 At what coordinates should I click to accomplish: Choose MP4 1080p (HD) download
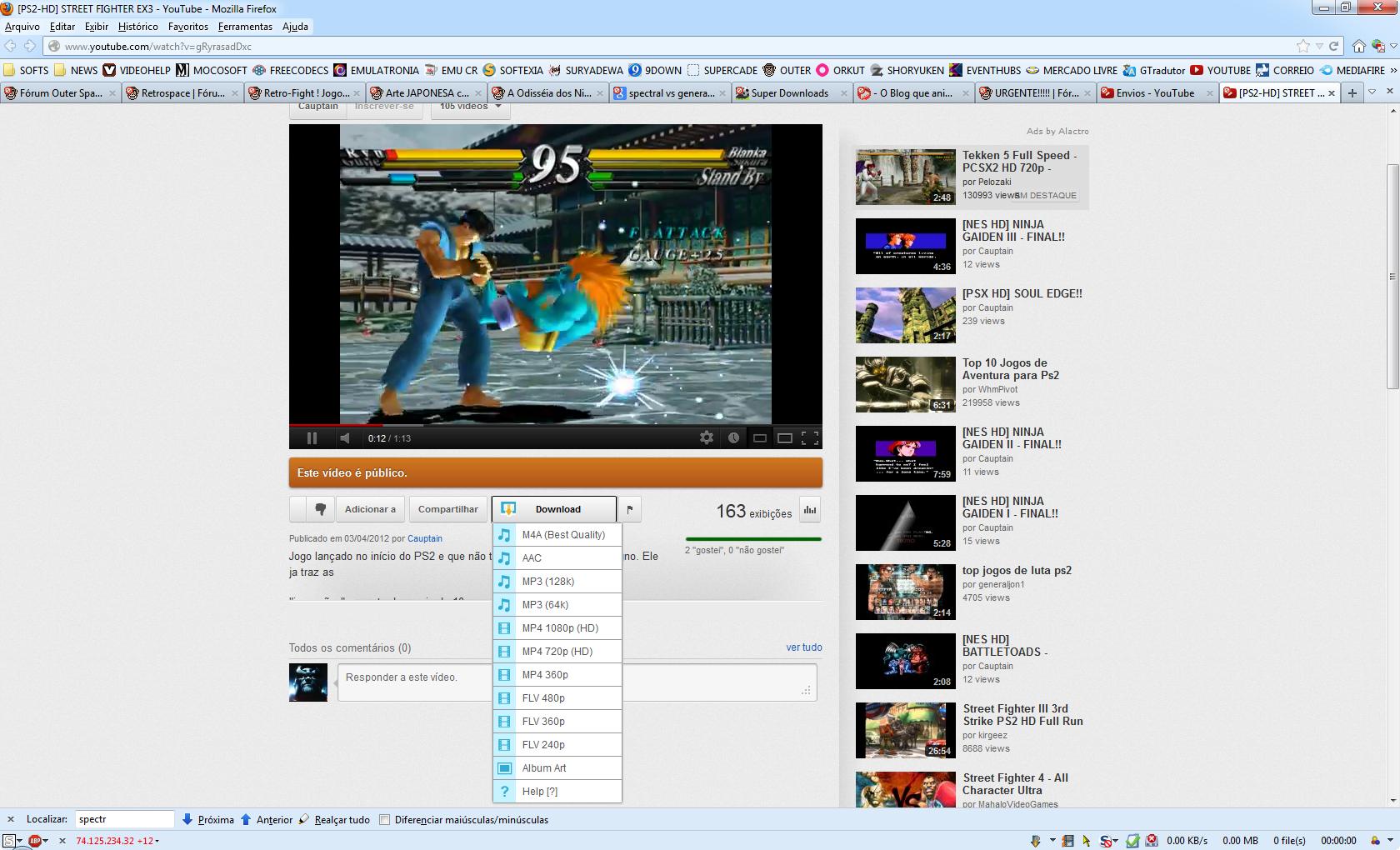557,628
